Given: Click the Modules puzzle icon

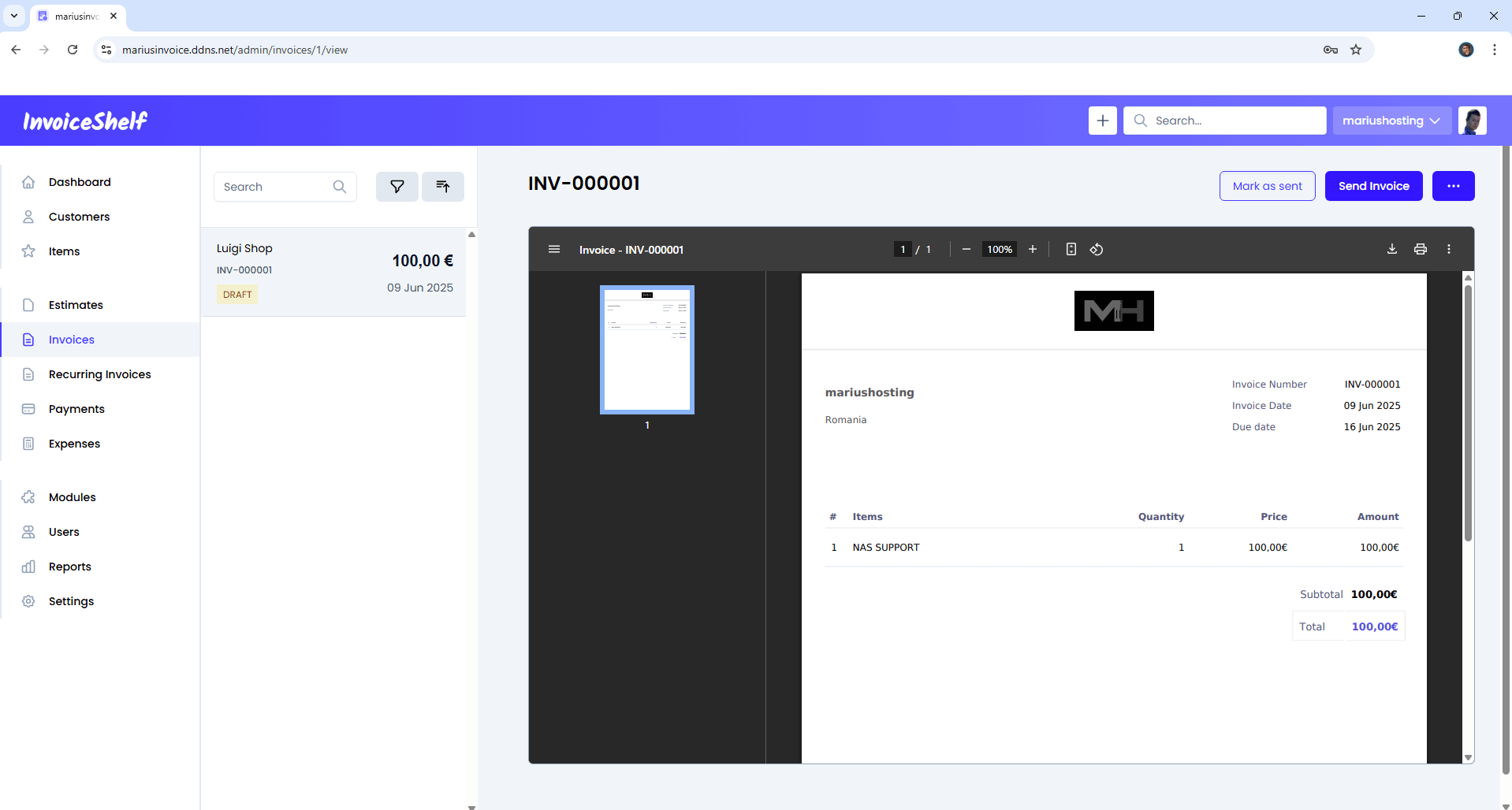Looking at the screenshot, I should pos(28,497).
